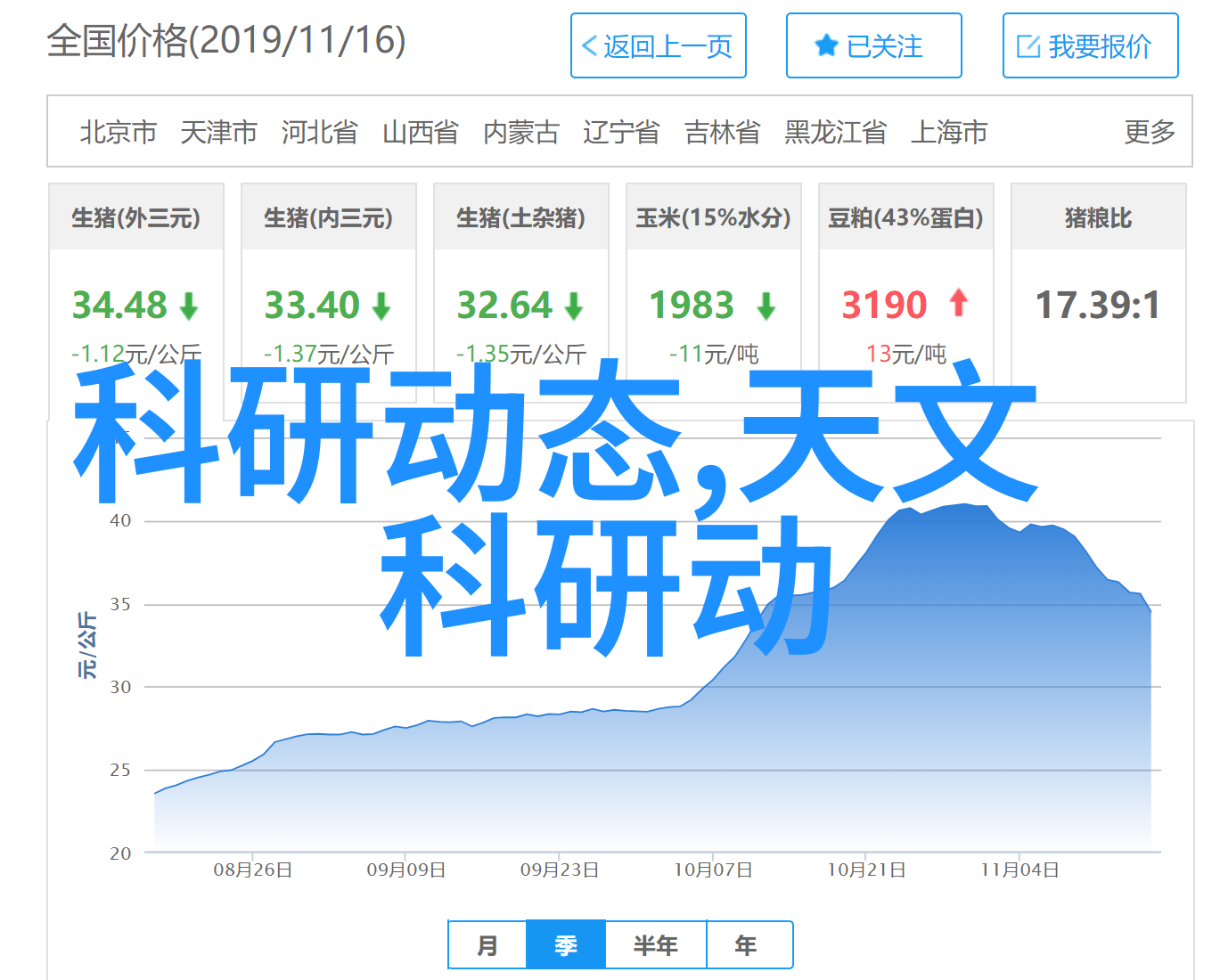Select 辽宁省 region
The height and width of the screenshot is (980, 1212).
click(x=622, y=132)
